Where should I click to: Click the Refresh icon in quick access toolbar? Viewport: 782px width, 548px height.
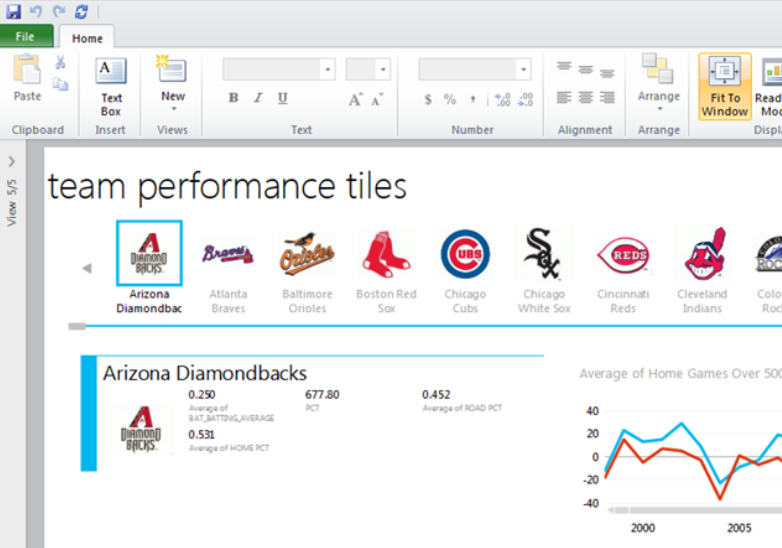pos(81,12)
